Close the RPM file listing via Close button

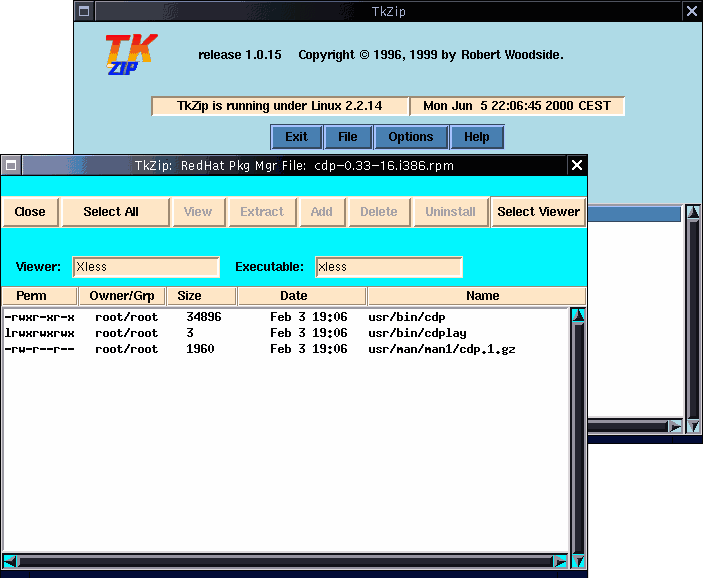click(x=30, y=212)
